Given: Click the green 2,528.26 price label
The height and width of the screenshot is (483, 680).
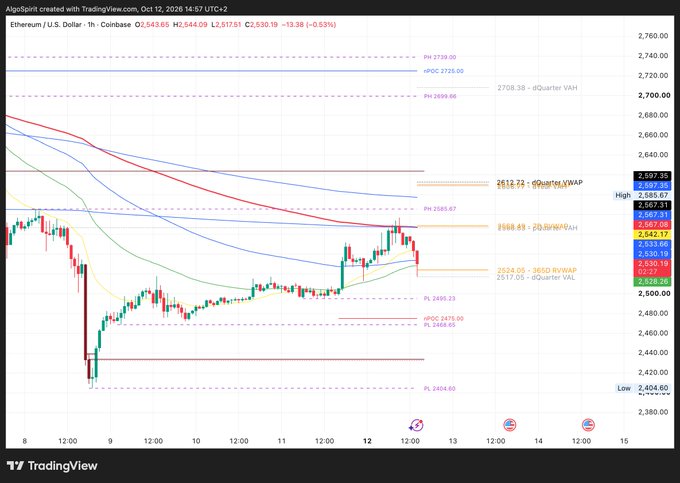Looking at the screenshot, I should tap(652, 282).
